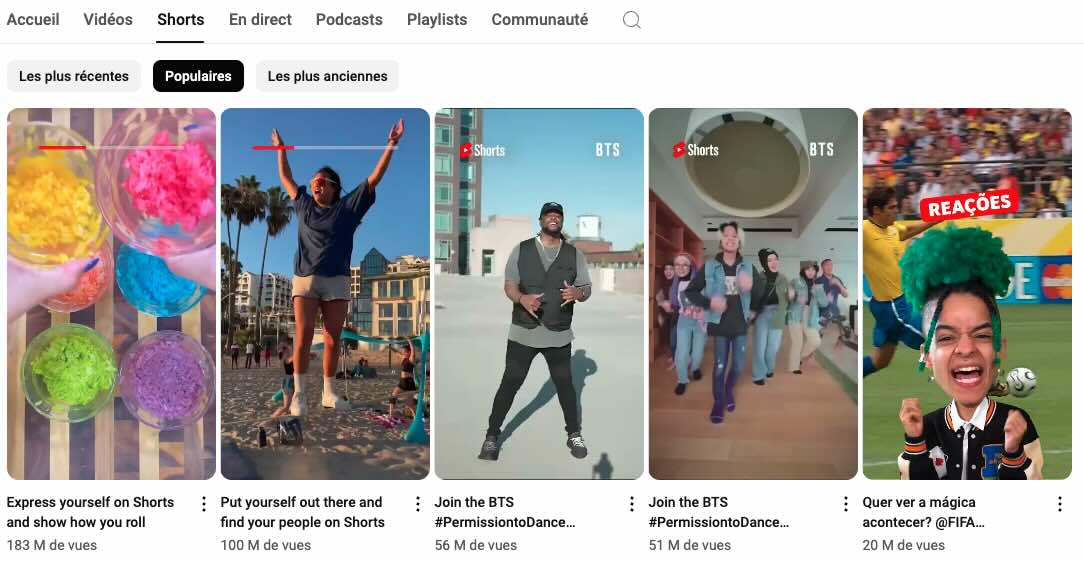Select the Populaires filter chip

(198, 76)
